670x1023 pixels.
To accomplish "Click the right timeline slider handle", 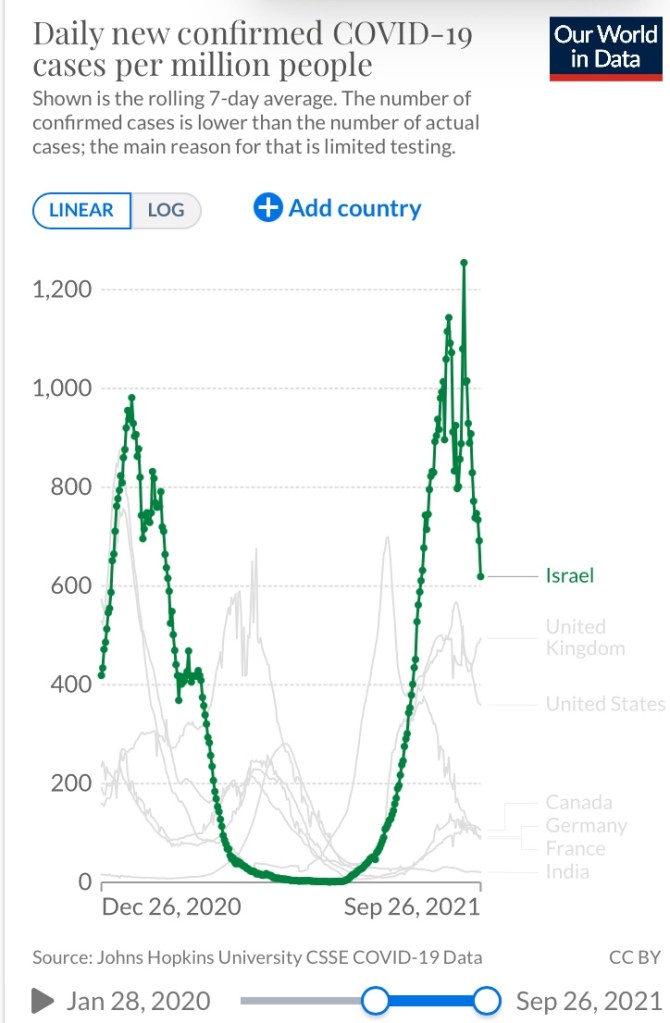I will pyautogui.click(x=486, y=1000).
